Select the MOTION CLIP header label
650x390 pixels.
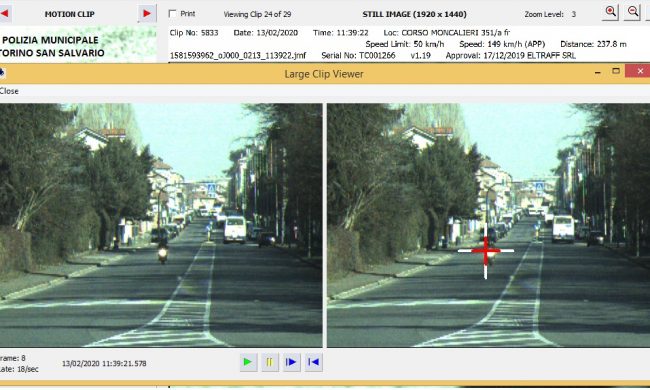tap(70, 14)
